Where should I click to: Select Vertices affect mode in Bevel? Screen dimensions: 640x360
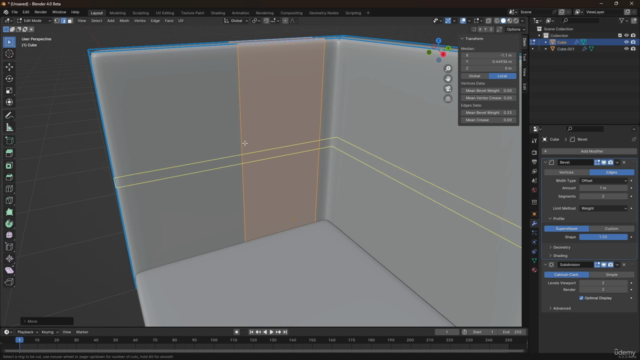[x=566, y=172]
